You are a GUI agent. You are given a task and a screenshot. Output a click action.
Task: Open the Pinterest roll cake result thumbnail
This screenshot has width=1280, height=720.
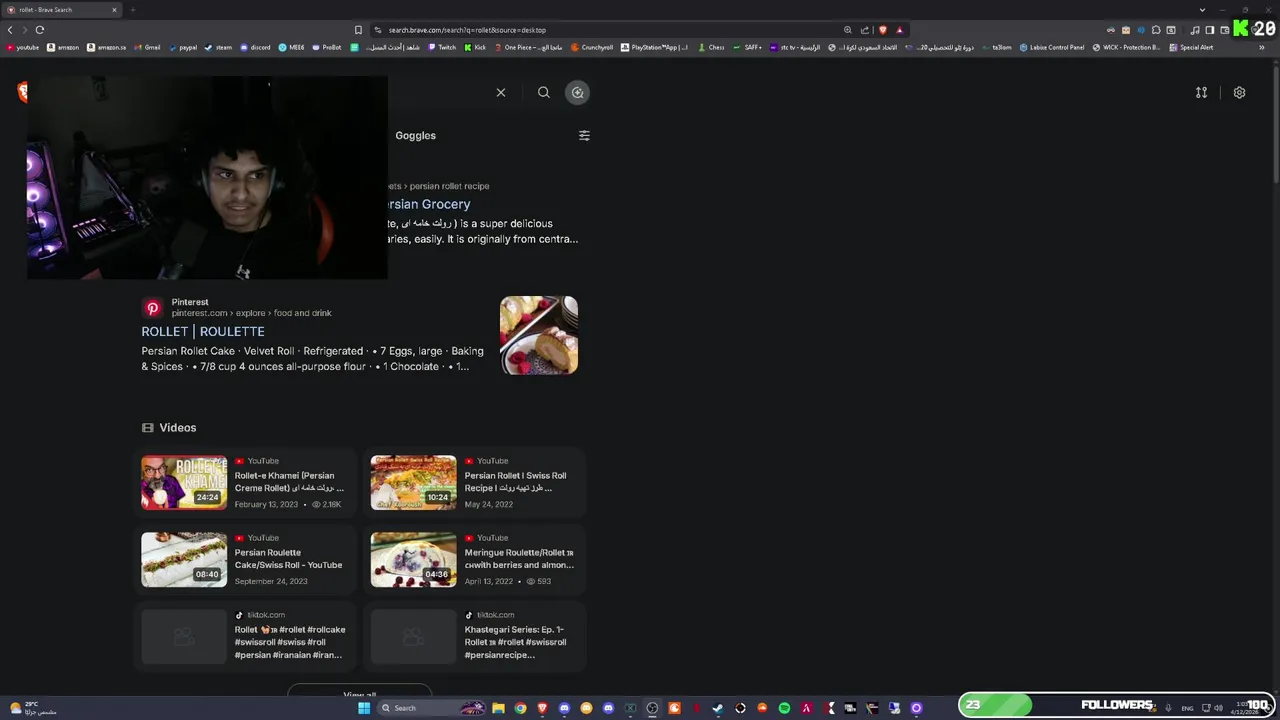click(x=539, y=335)
